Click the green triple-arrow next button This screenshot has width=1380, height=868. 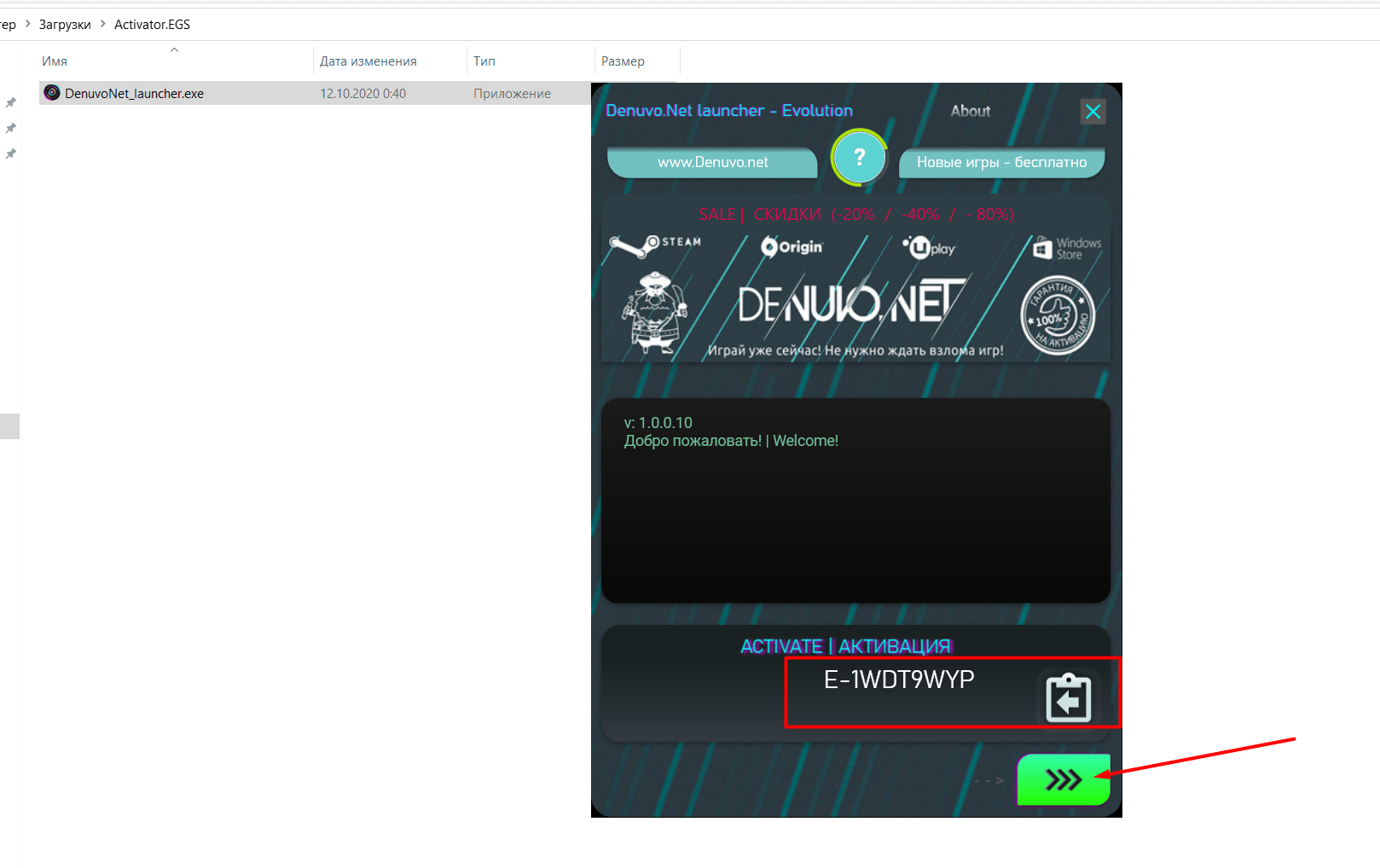(1064, 779)
